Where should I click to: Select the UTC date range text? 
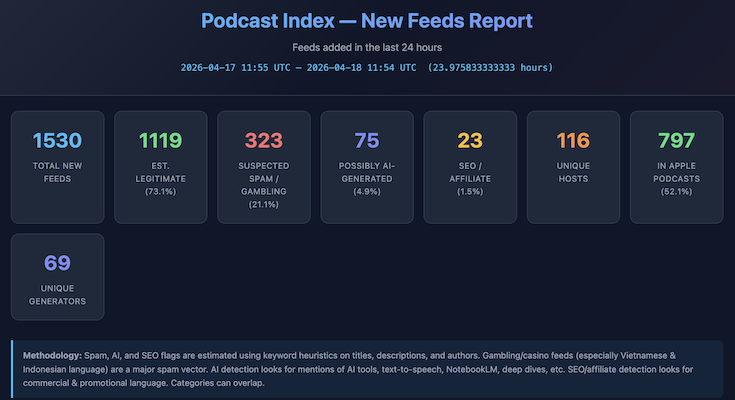(298, 67)
